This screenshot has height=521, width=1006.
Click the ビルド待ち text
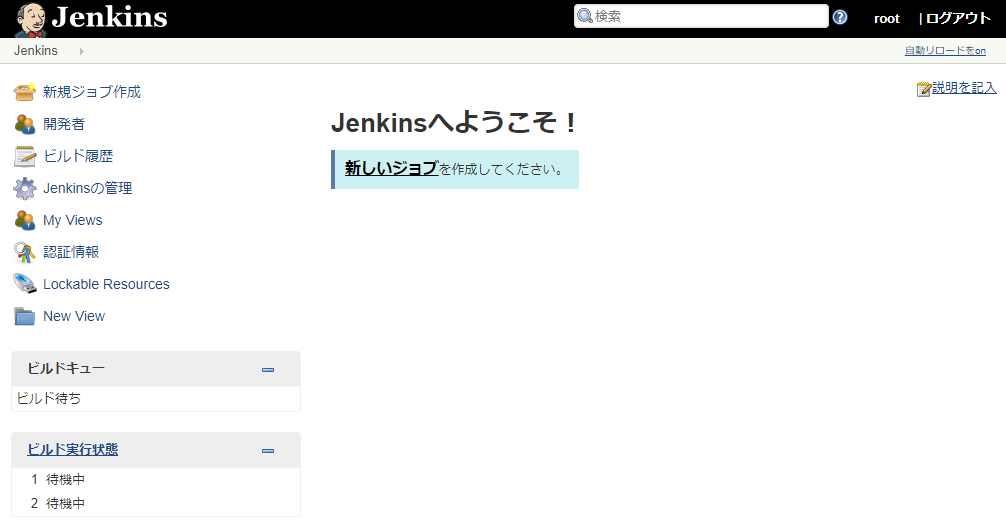coord(49,398)
